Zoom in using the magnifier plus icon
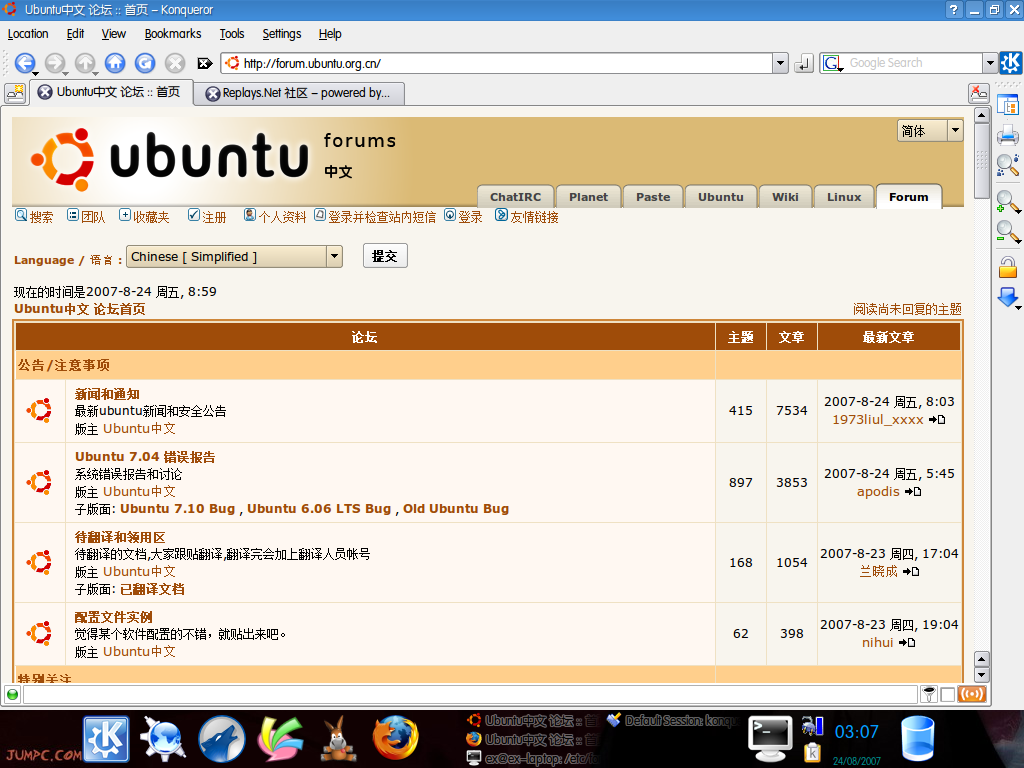 [1008, 201]
